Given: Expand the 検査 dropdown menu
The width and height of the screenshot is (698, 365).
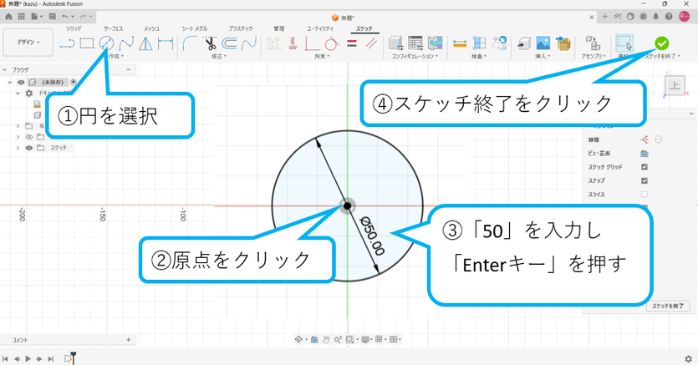Looking at the screenshot, I should tap(479, 57).
